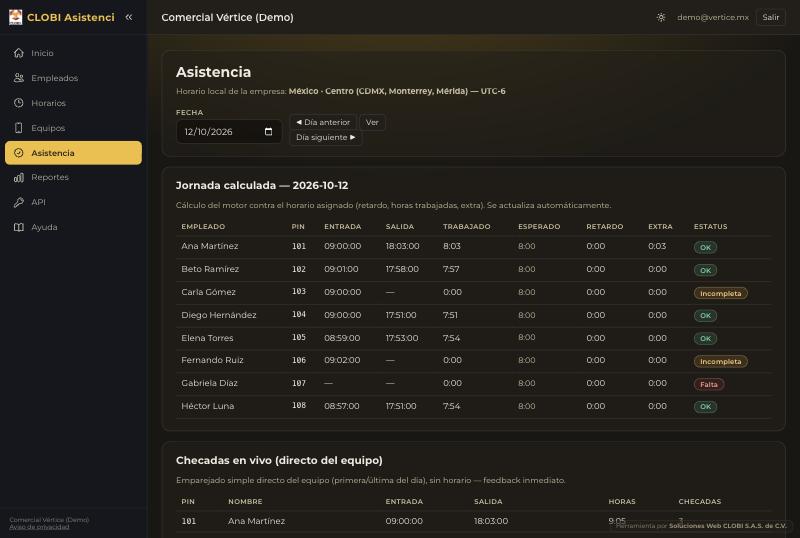The height and width of the screenshot is (538, 800).
Task: Open Reportes chart icon
Action: (x=19, y=177)
